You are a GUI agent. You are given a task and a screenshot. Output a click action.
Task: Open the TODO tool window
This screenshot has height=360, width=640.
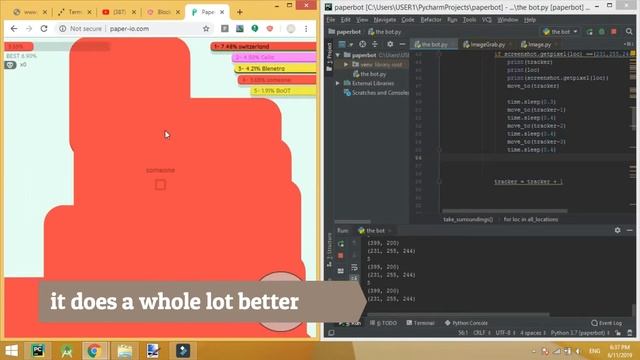[x=383, y=323]
